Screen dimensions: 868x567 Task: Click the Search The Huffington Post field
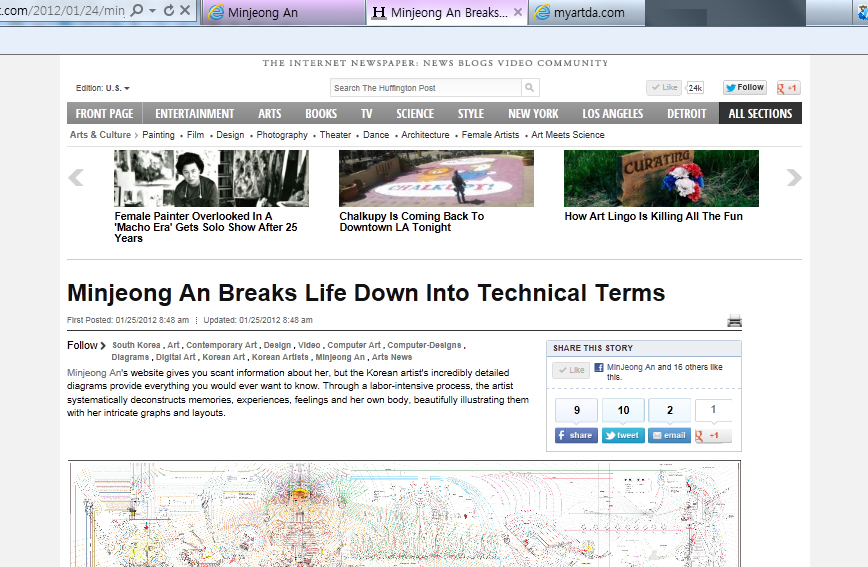tap(426, 87)
